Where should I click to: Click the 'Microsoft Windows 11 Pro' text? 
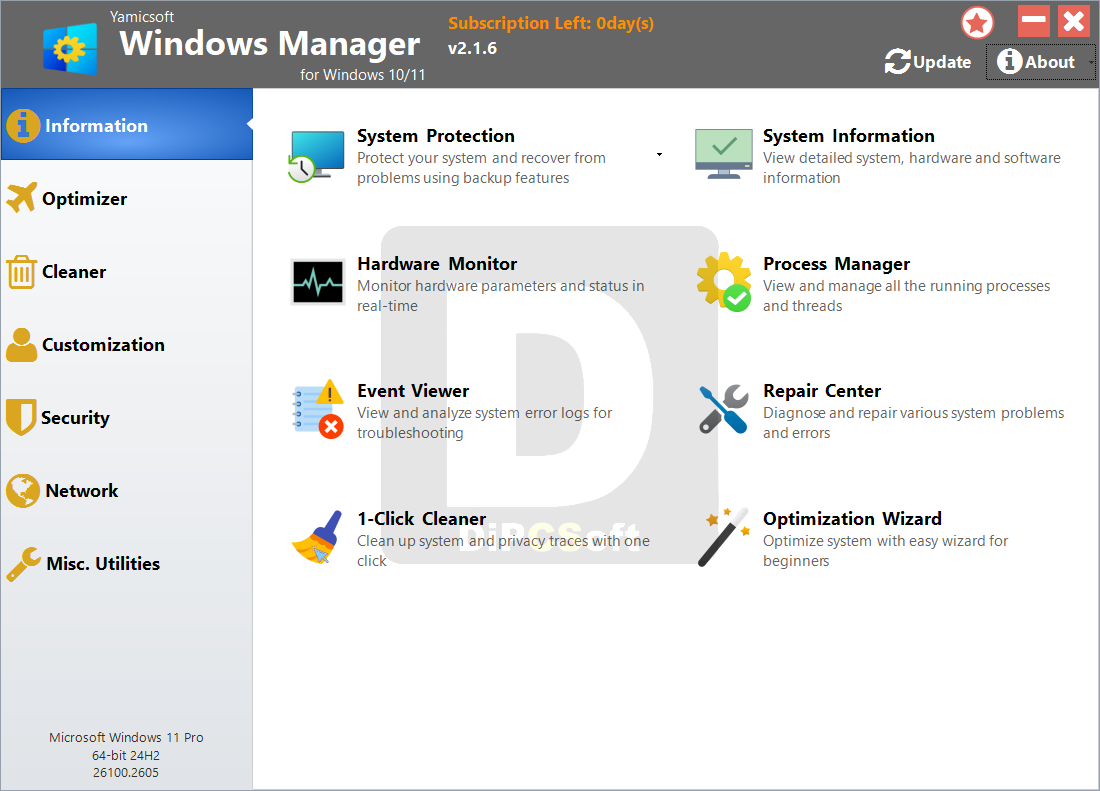point(126,737)
